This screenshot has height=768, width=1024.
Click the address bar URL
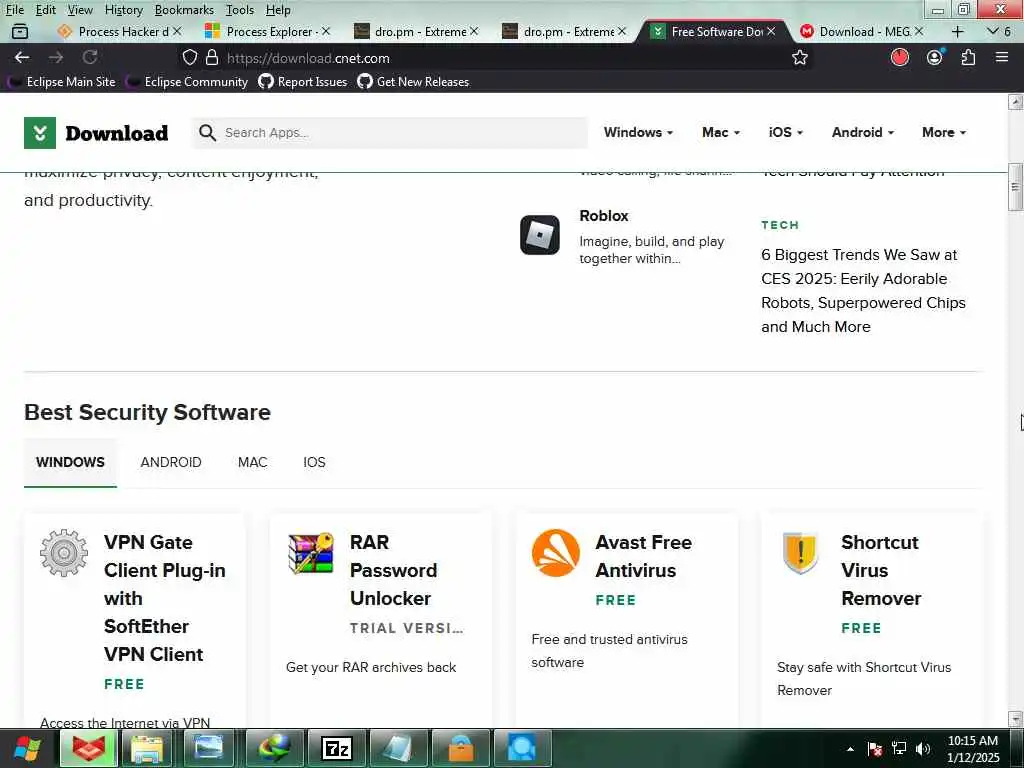(308, 57)
